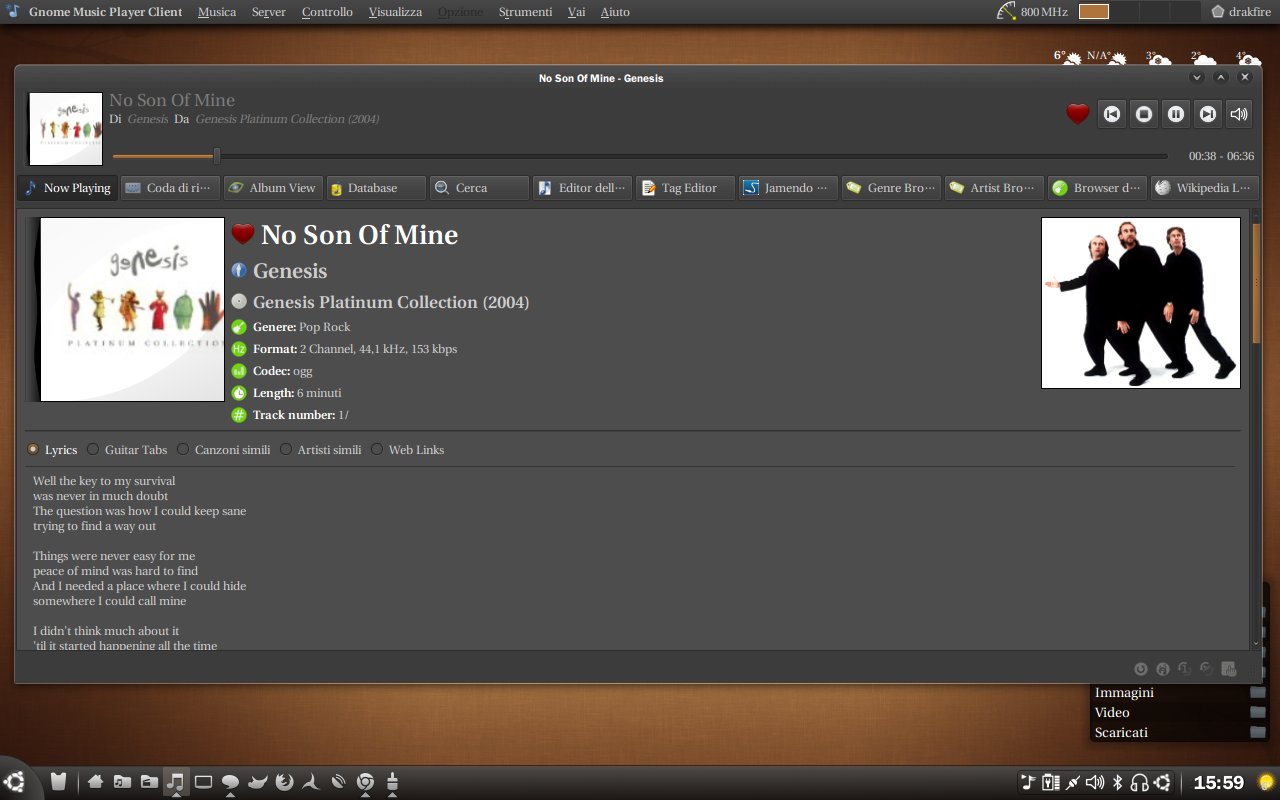Screen dimensions: 1280x800
Task: Click the small album thumbnail in the header
Action: [66, 129]
